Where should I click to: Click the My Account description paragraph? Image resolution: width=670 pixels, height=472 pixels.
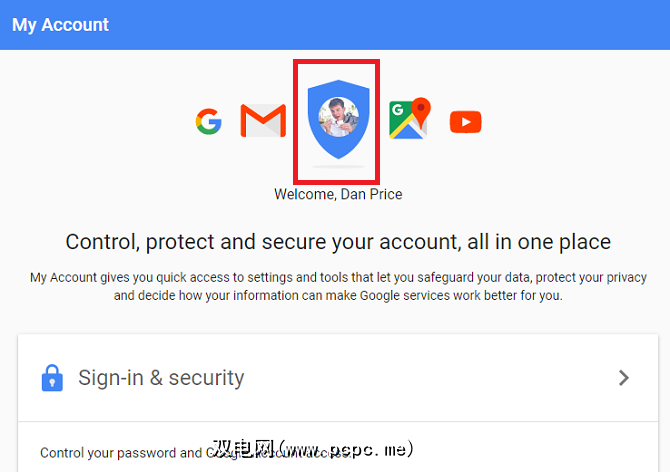click(338, 286)
